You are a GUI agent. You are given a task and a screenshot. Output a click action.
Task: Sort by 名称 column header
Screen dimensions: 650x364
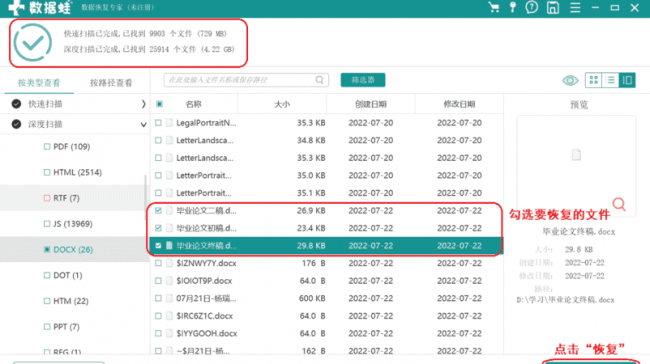(x=194, y=104)
